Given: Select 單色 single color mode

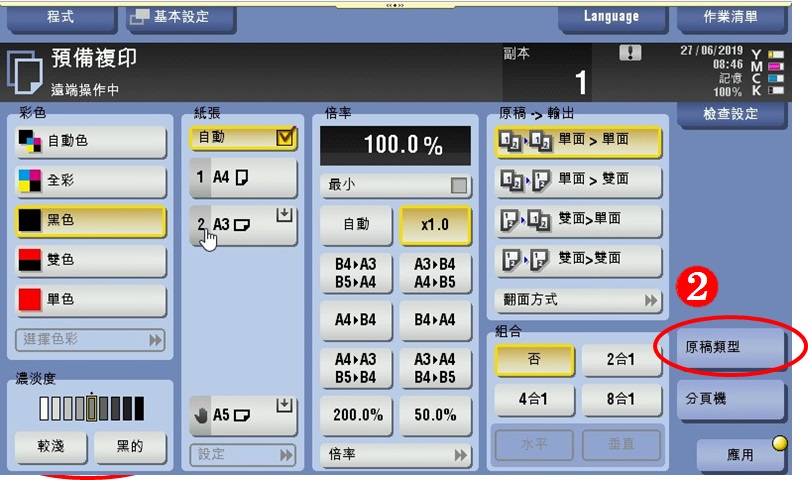Looking at the screenshot, I should coord(91,300).
